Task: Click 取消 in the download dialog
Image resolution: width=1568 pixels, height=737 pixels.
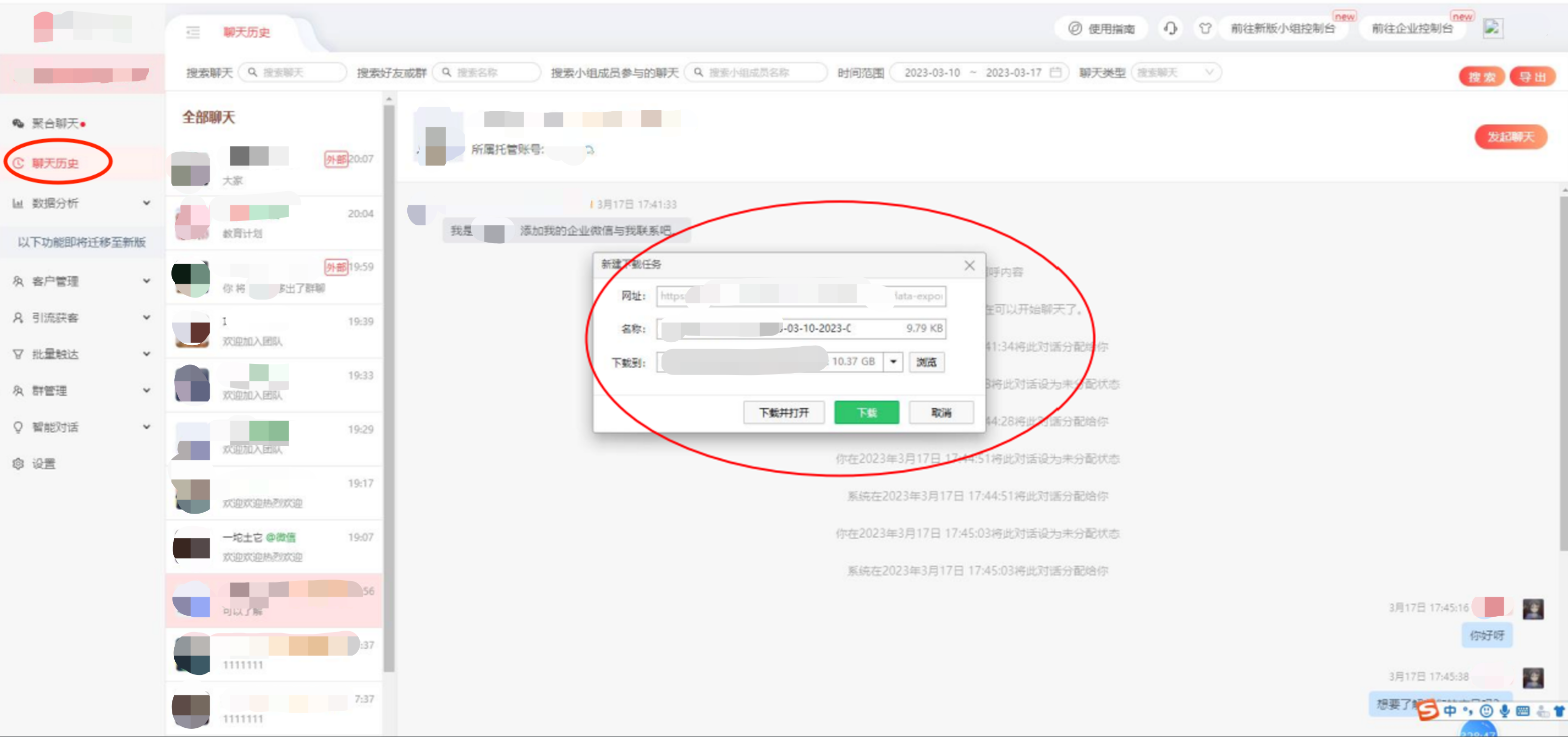Action: [x=941, y=413]
